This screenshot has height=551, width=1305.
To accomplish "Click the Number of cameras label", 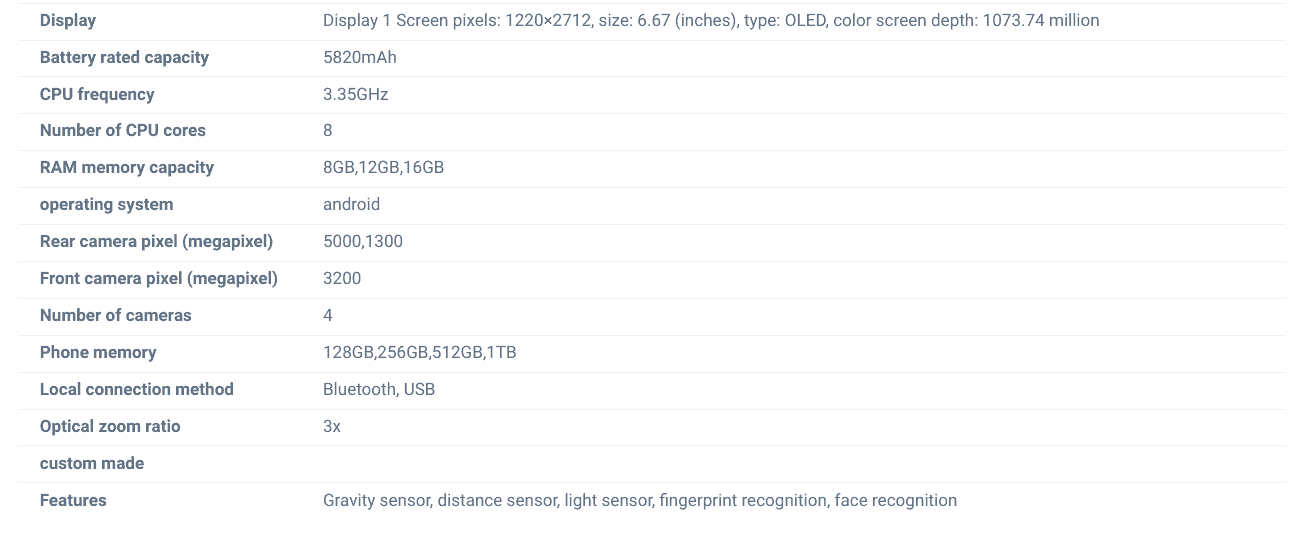I will pos(115,315).
